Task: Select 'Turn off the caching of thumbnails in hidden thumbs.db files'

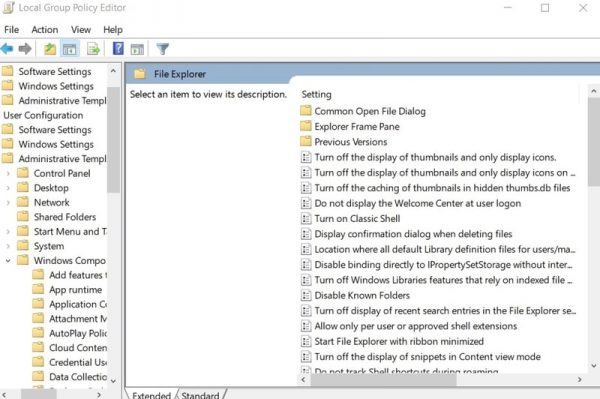Action: point(442,188)
